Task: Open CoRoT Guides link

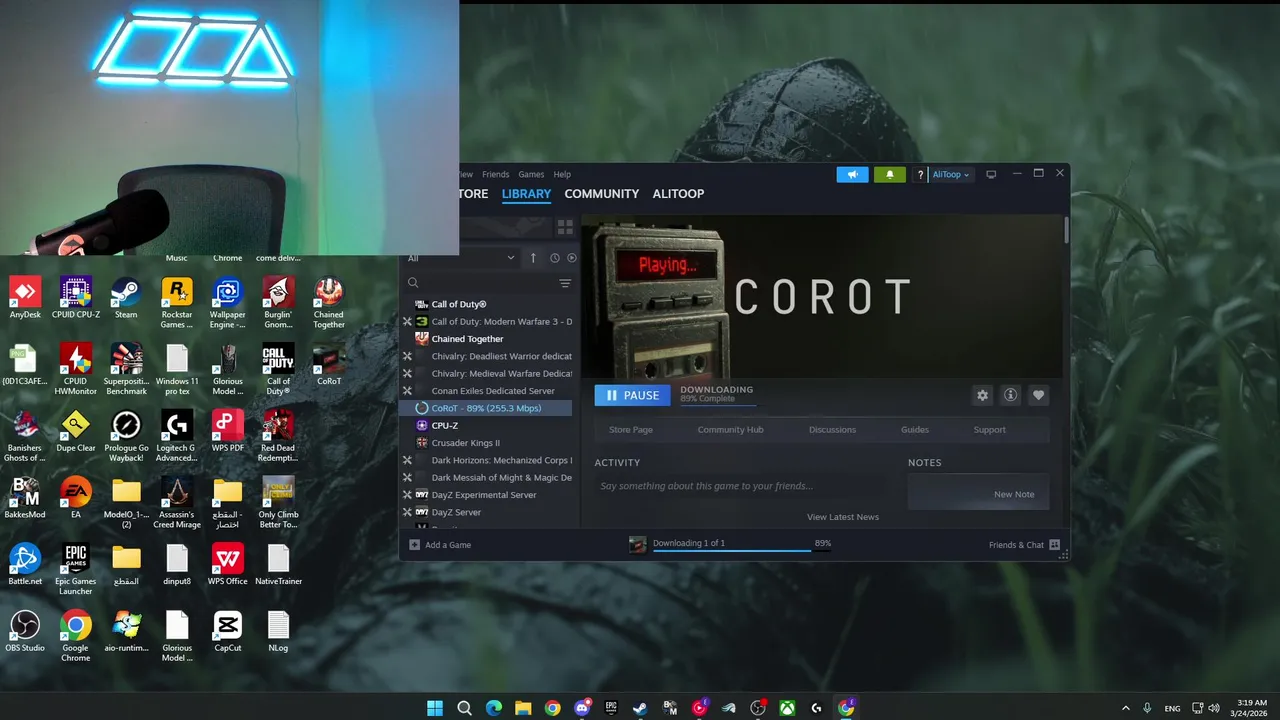Action: (915, 430)
